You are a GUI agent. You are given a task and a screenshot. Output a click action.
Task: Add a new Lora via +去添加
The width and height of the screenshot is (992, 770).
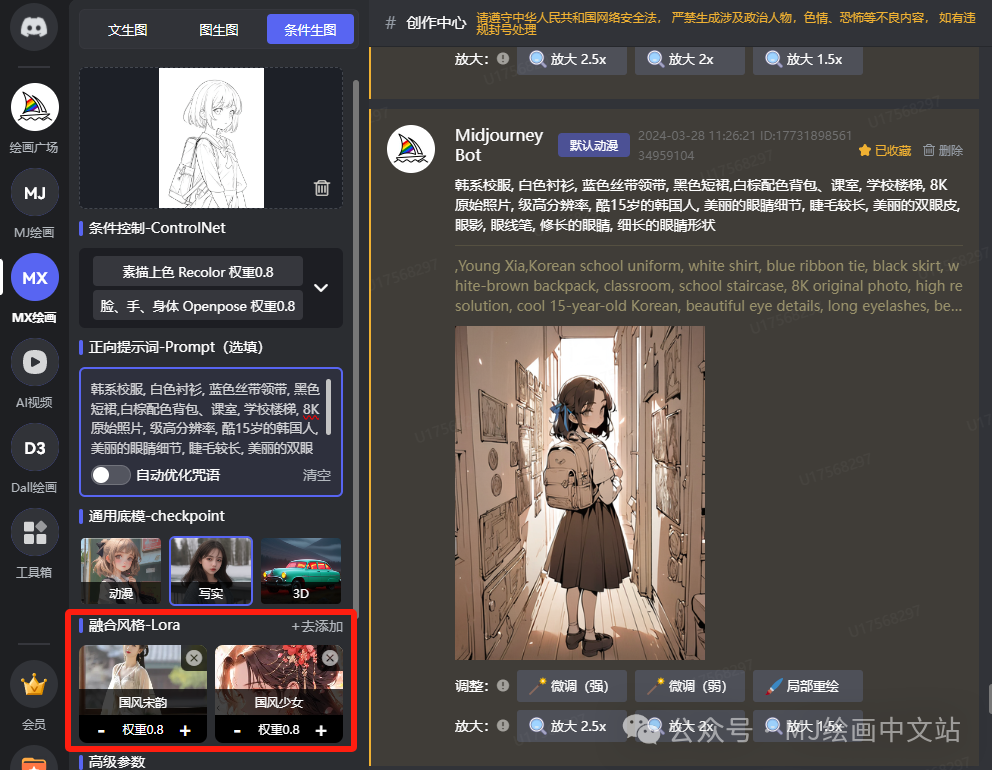[x=318, y=625]
